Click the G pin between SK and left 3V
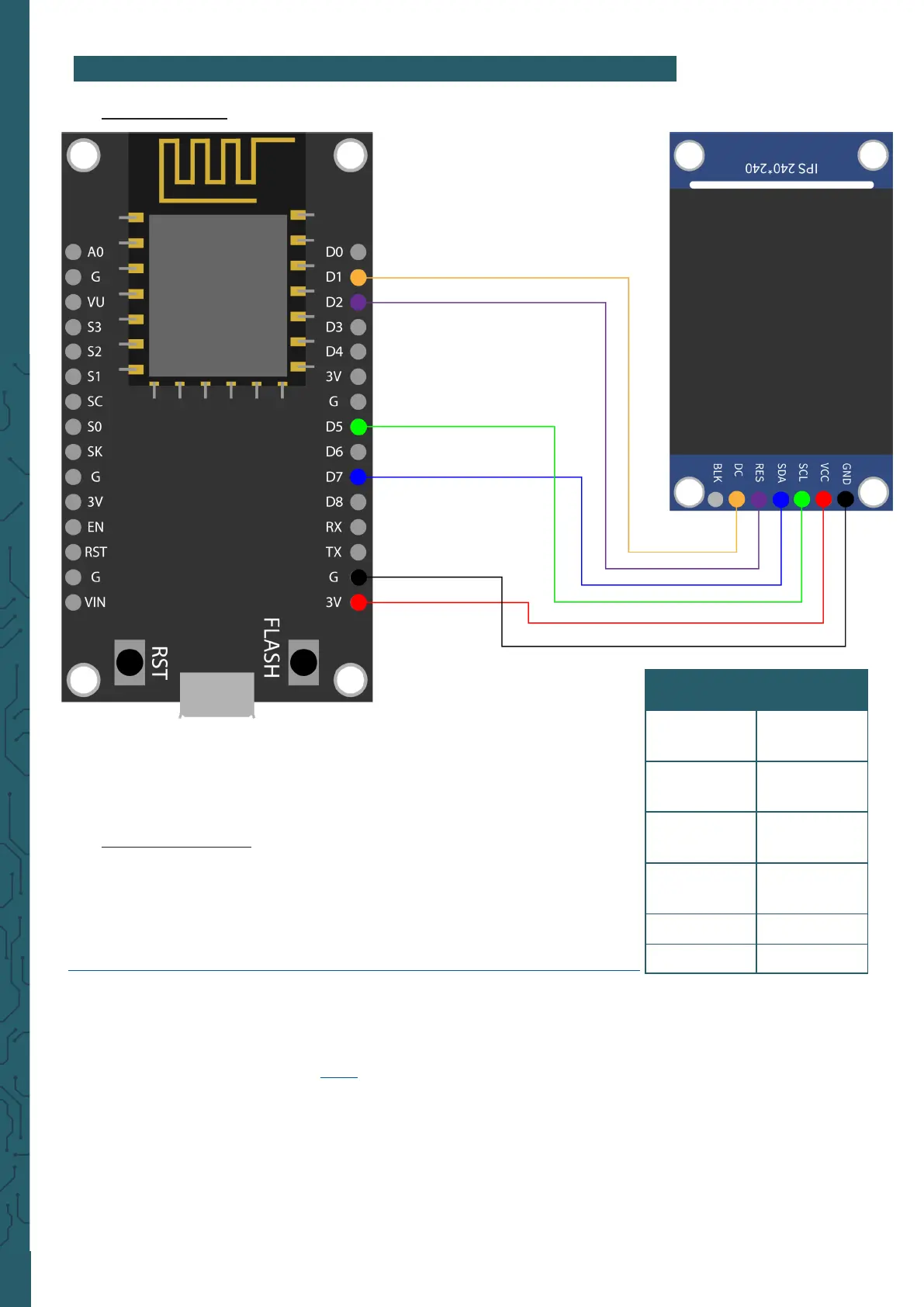 (74, 477)
